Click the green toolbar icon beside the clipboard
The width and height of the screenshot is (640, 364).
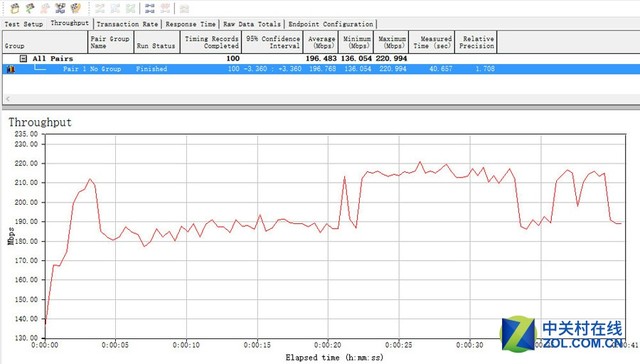(30, 8)
